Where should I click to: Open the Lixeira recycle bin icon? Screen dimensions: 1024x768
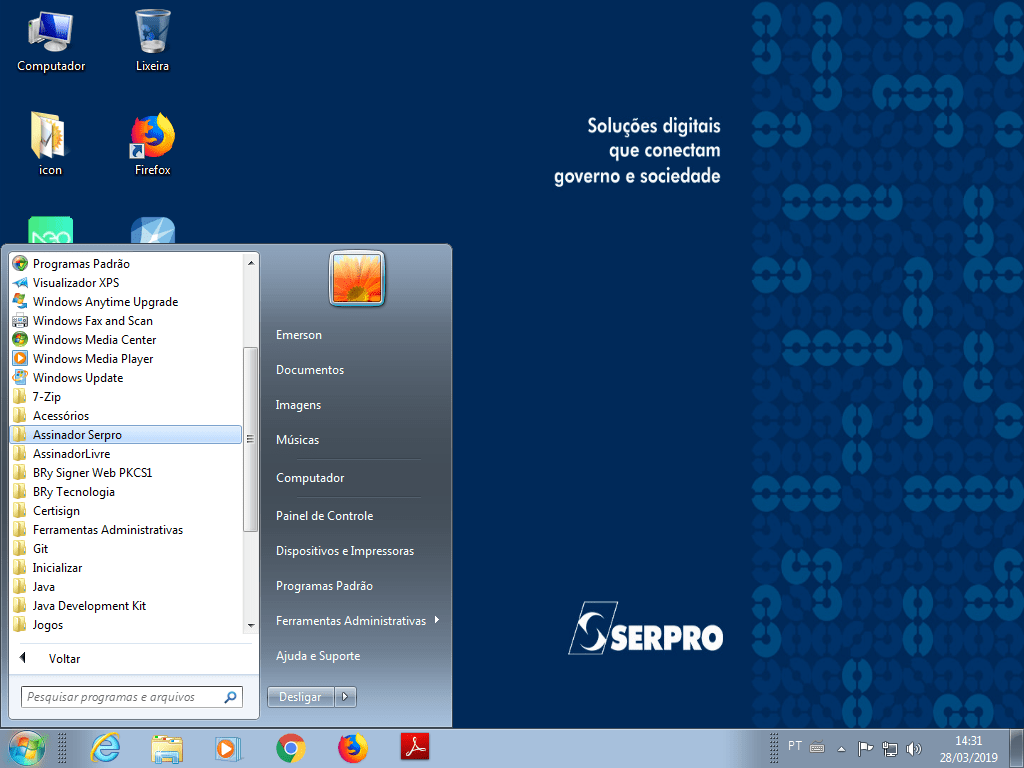pos(153,40)
